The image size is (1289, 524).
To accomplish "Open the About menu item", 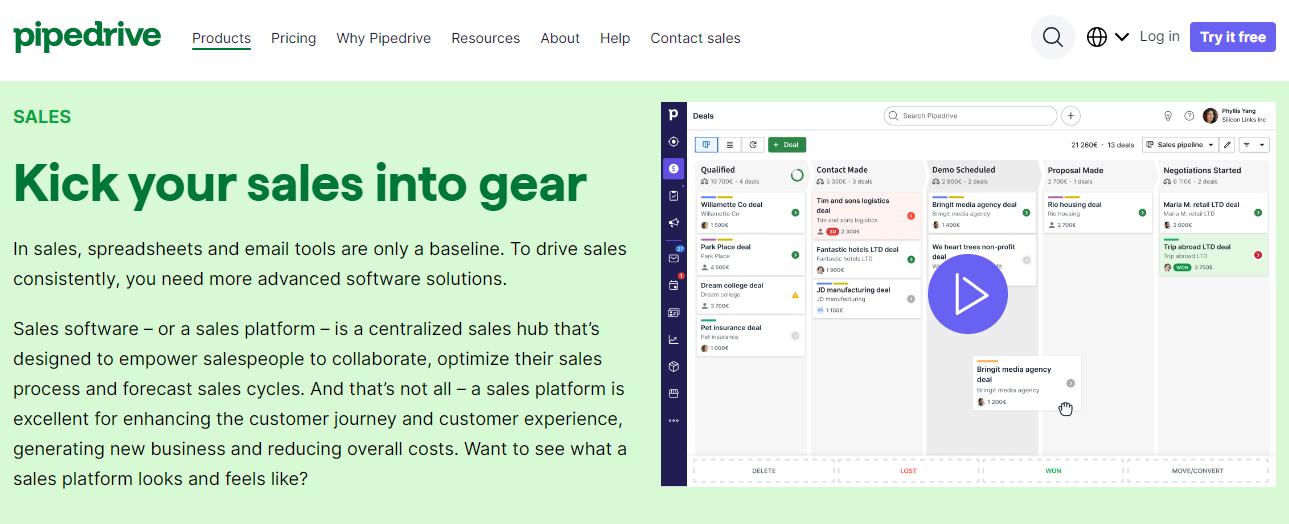I will (560, 38).
